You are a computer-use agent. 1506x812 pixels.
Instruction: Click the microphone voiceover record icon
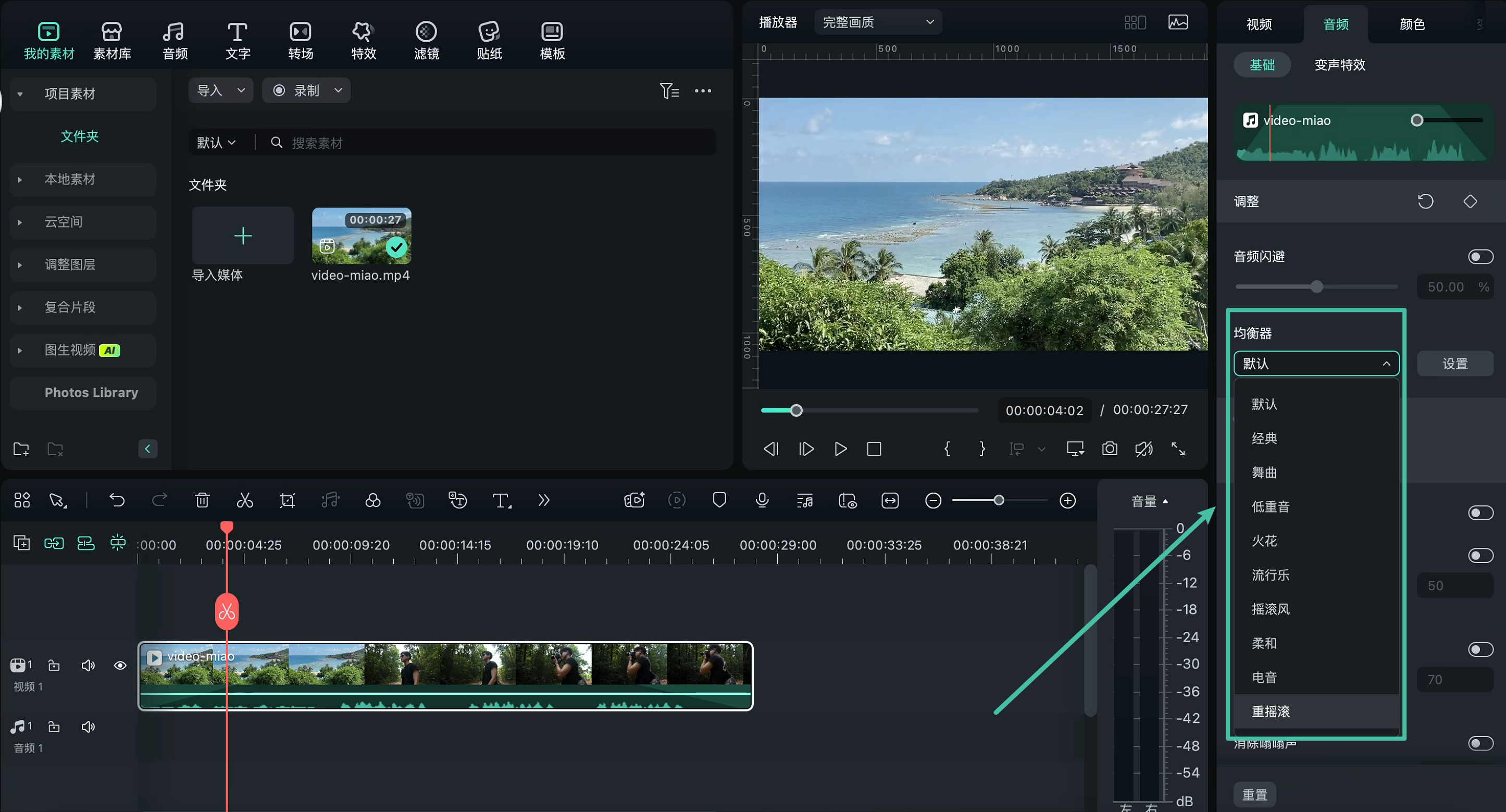pyautogui.click(x=762, y=501)
